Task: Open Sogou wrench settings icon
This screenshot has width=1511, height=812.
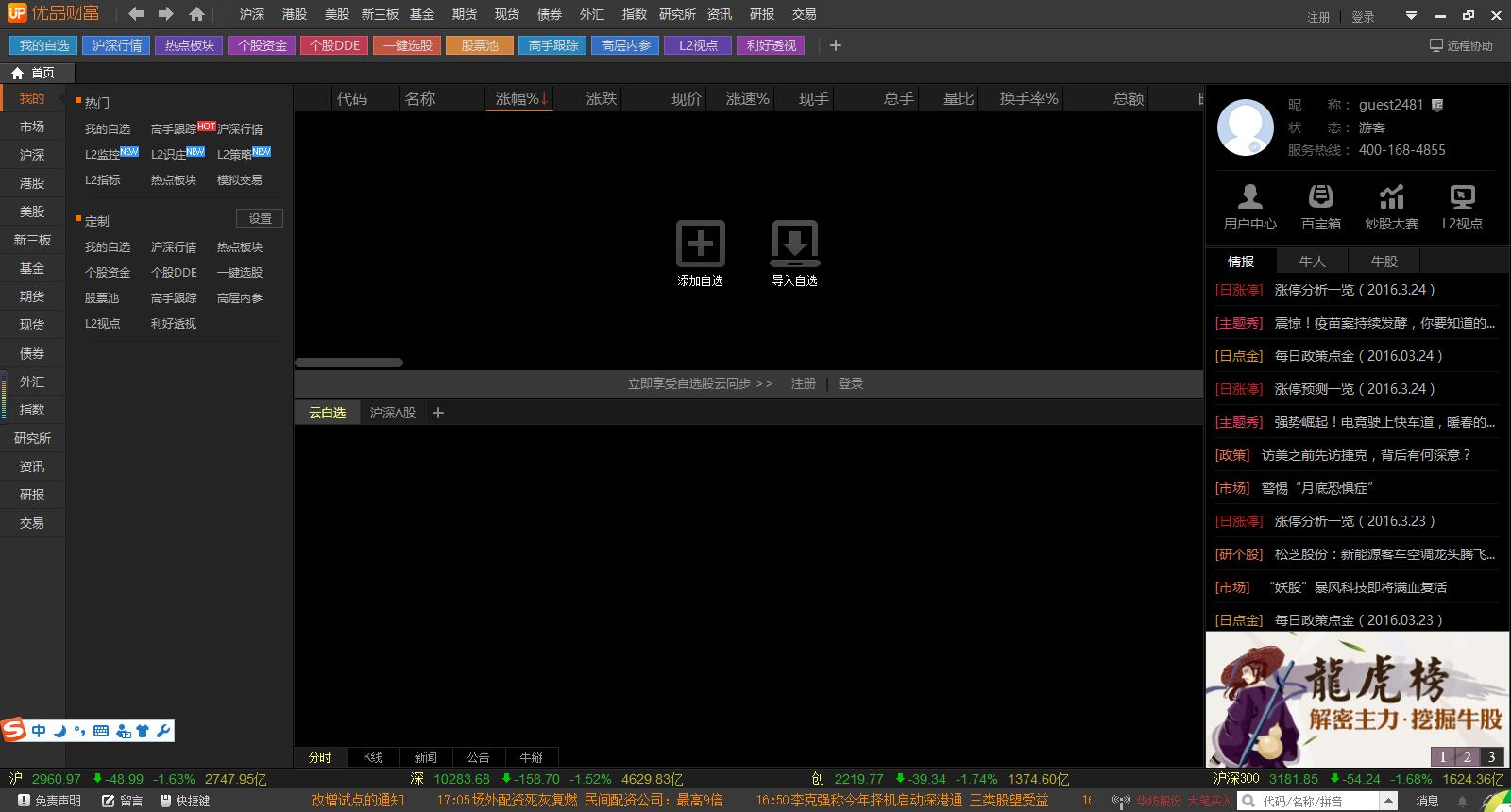Action: click(162, 731)
